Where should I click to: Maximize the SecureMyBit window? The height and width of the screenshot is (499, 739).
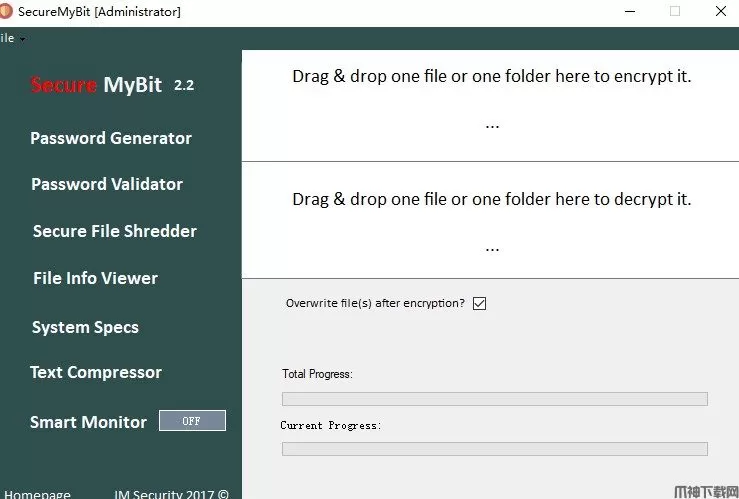click(674, 11)
